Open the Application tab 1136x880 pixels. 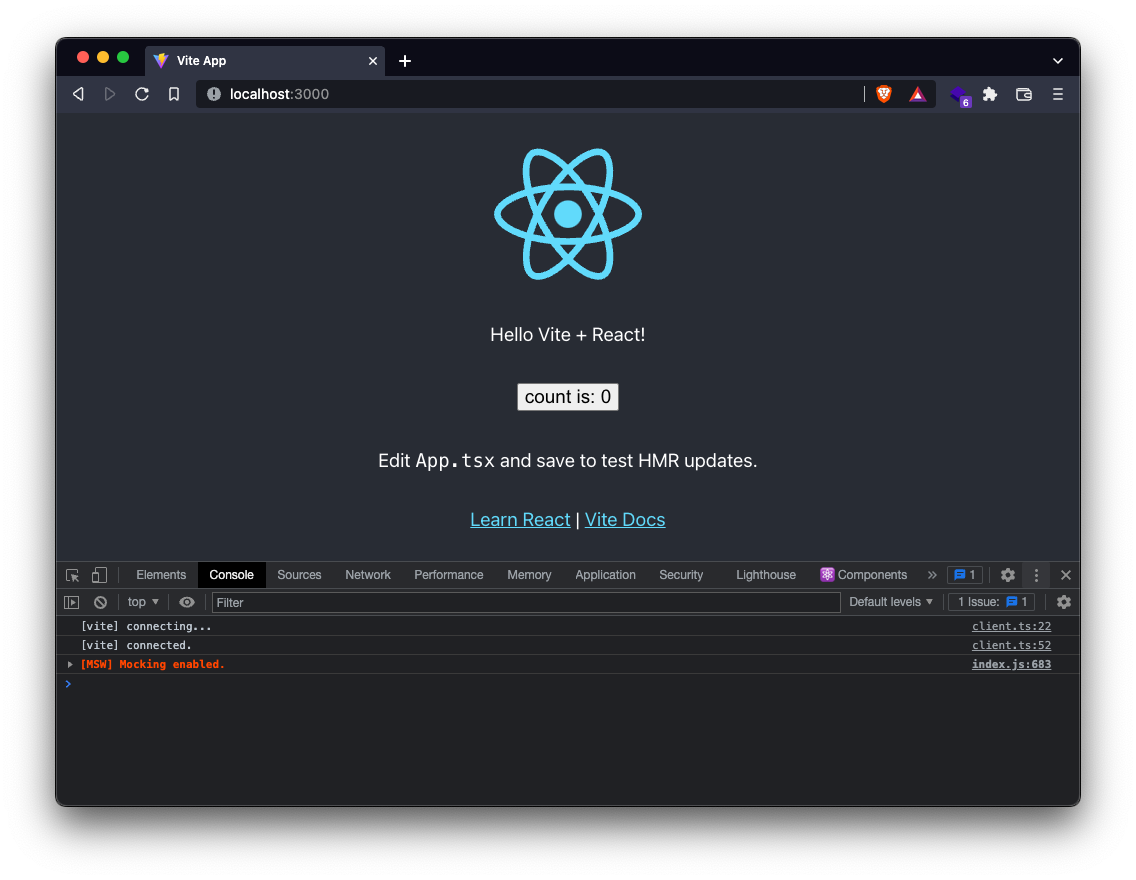[605, 575]
